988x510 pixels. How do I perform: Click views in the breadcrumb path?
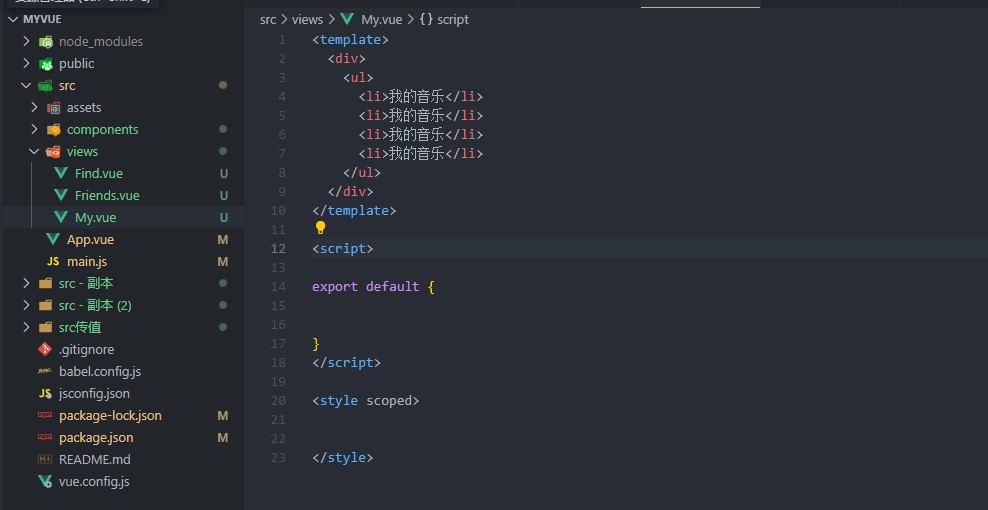[307, 20]
